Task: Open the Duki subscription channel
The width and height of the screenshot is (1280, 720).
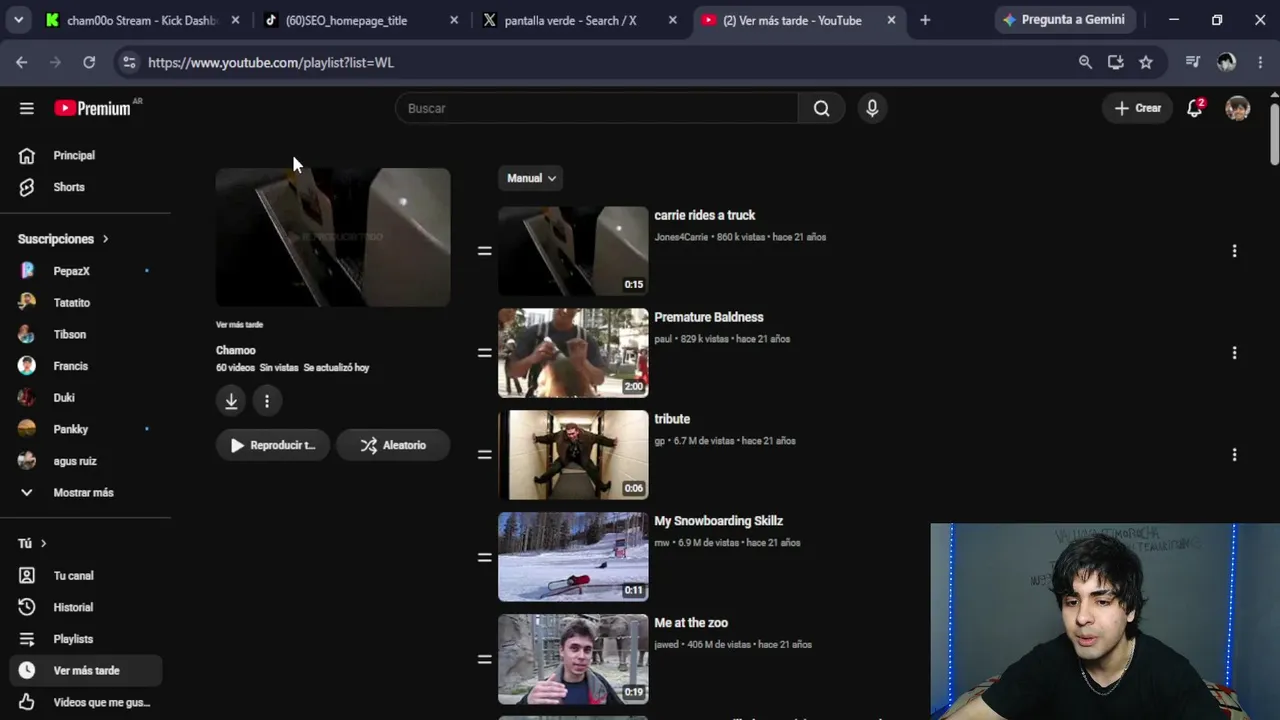Action: coord(85,398)
